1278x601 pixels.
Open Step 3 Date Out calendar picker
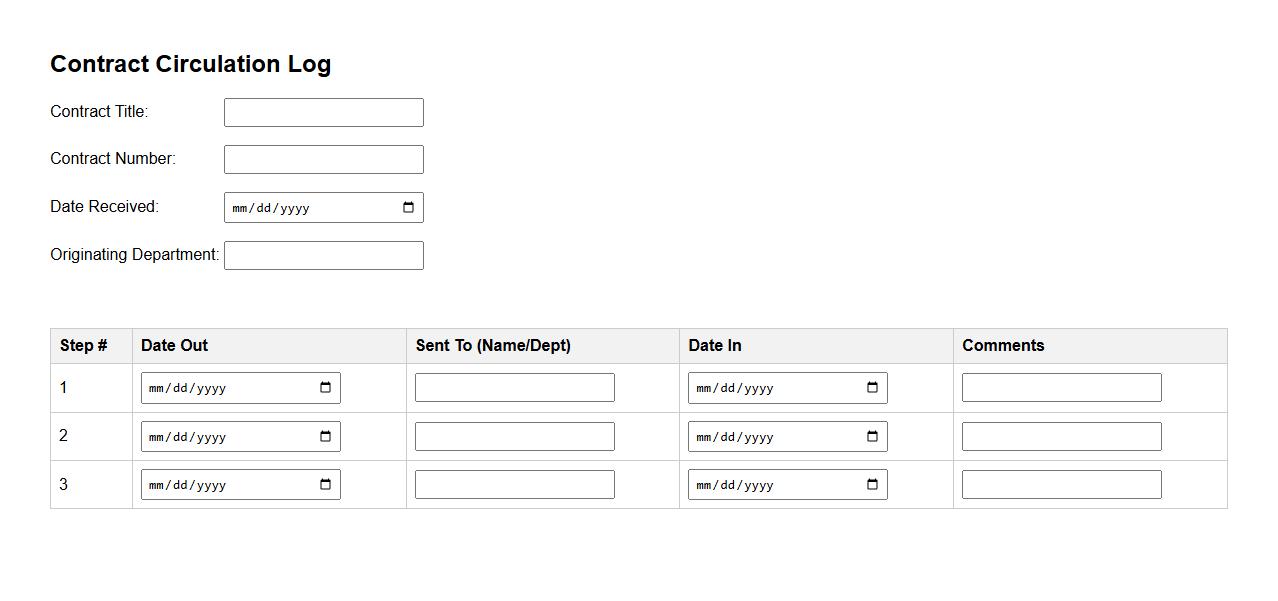[x=325, y=485]
